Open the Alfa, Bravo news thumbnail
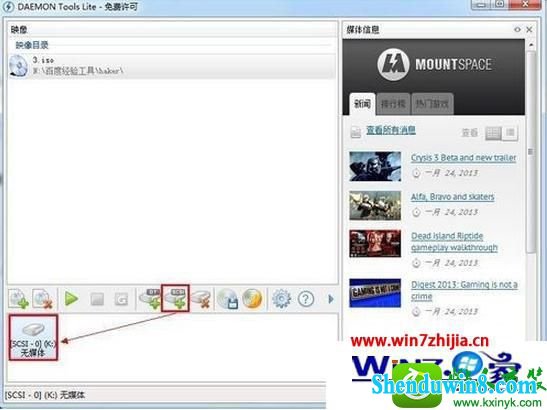This screenshot has width=547, height=410. tap(375, 206)
